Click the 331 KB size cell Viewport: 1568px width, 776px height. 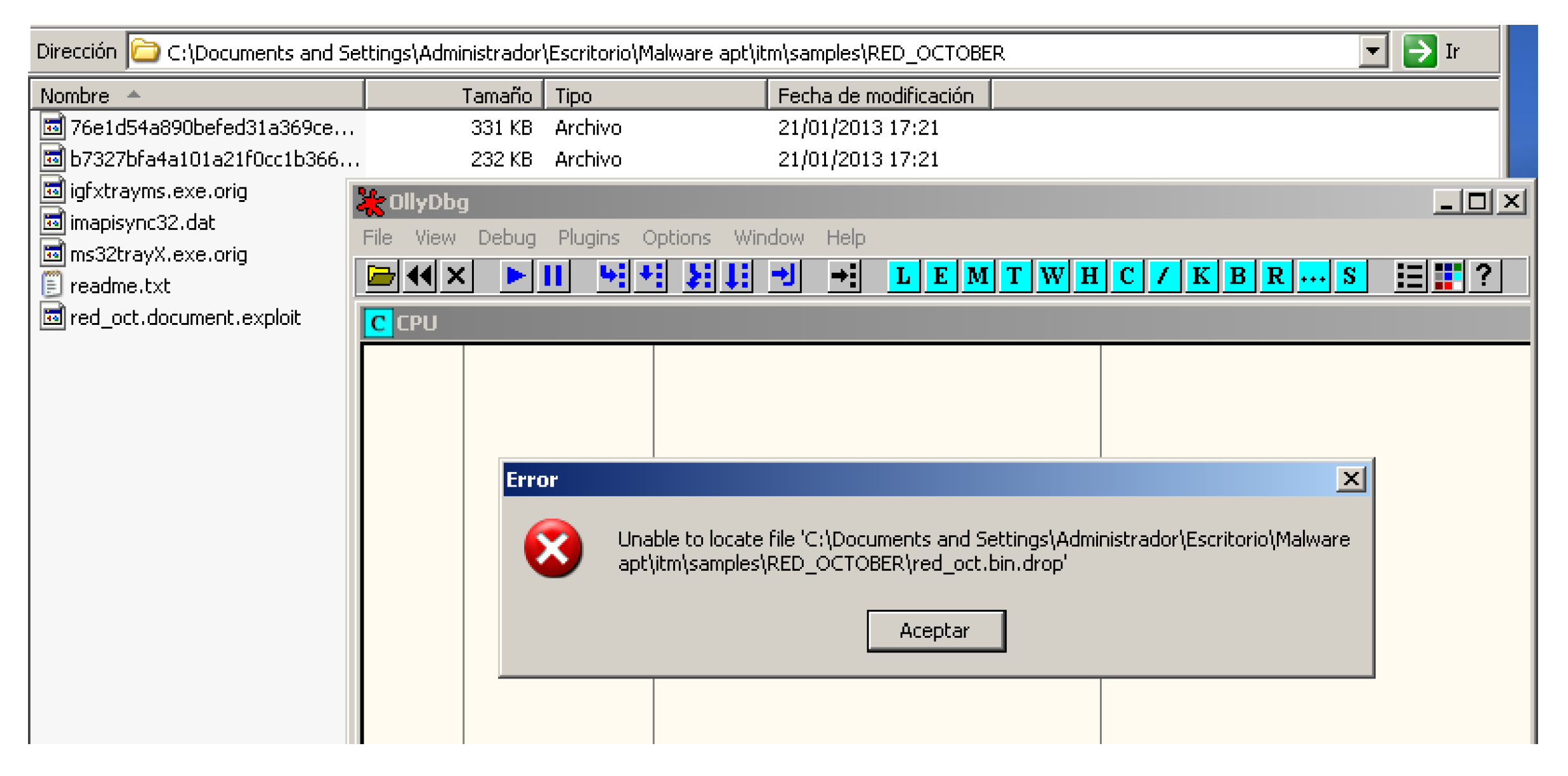[501, 127]
